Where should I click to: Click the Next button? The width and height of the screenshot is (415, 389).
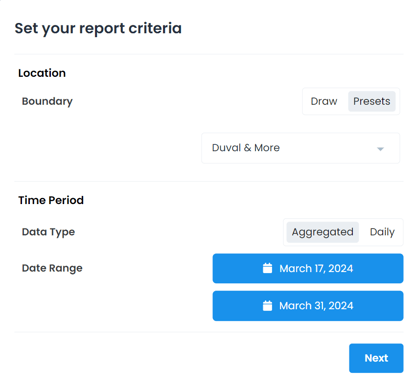tap(376, 358)
